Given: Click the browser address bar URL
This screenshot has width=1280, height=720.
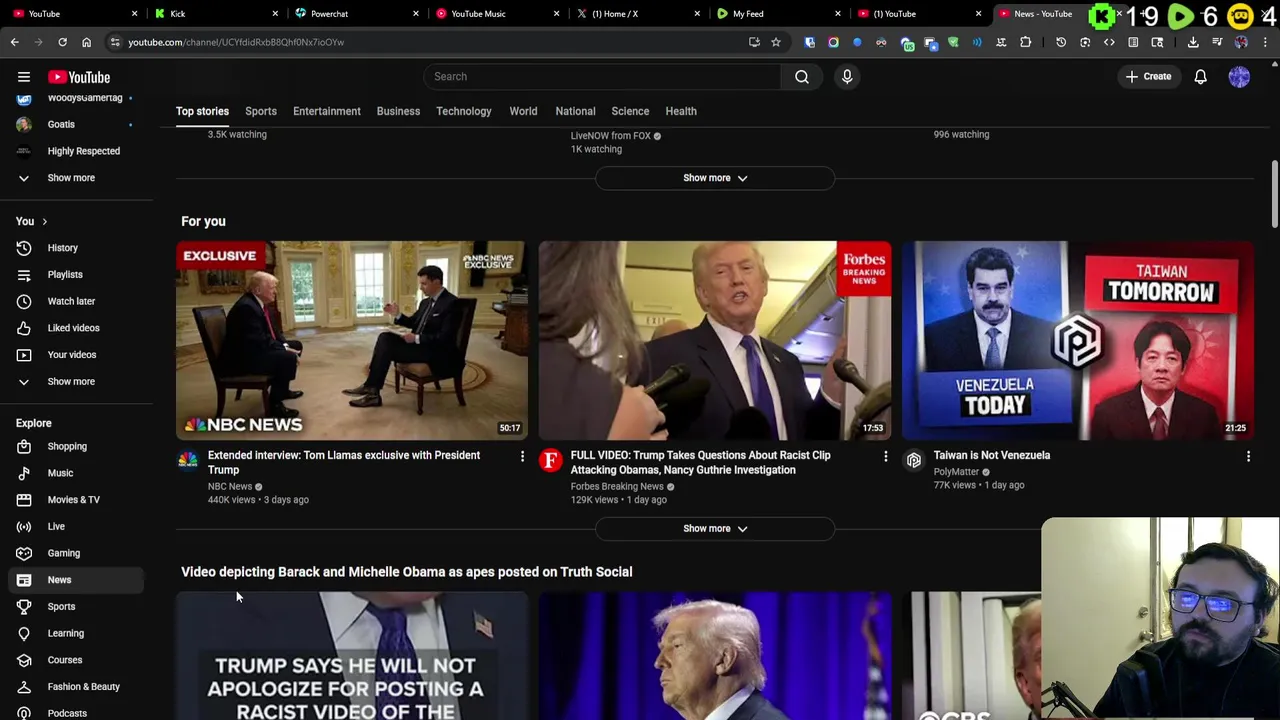Looking at the screenshot, I should [236, 42].
